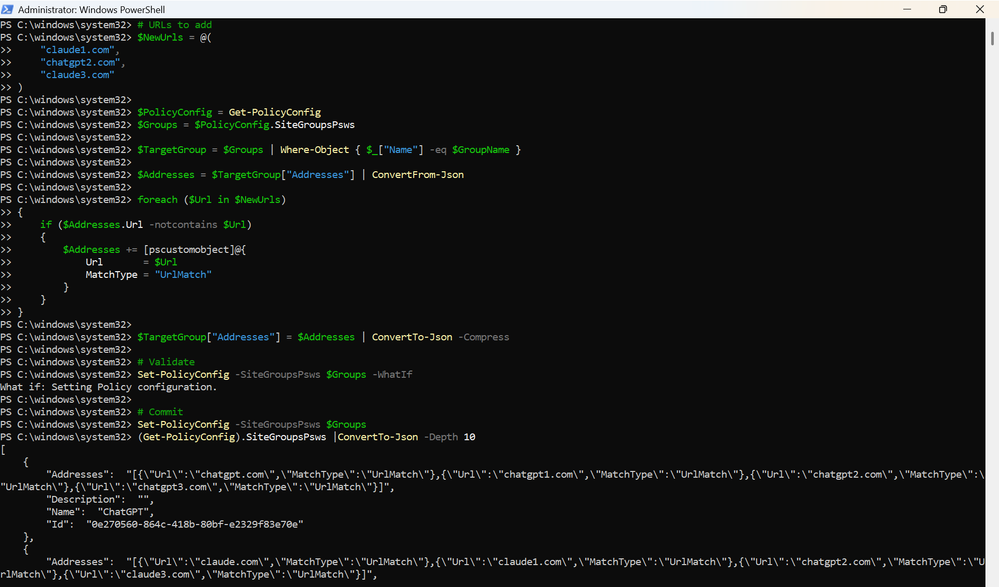Click the '10' depth value
Screen dimensions: 999x587
click(x=470, y=437)
